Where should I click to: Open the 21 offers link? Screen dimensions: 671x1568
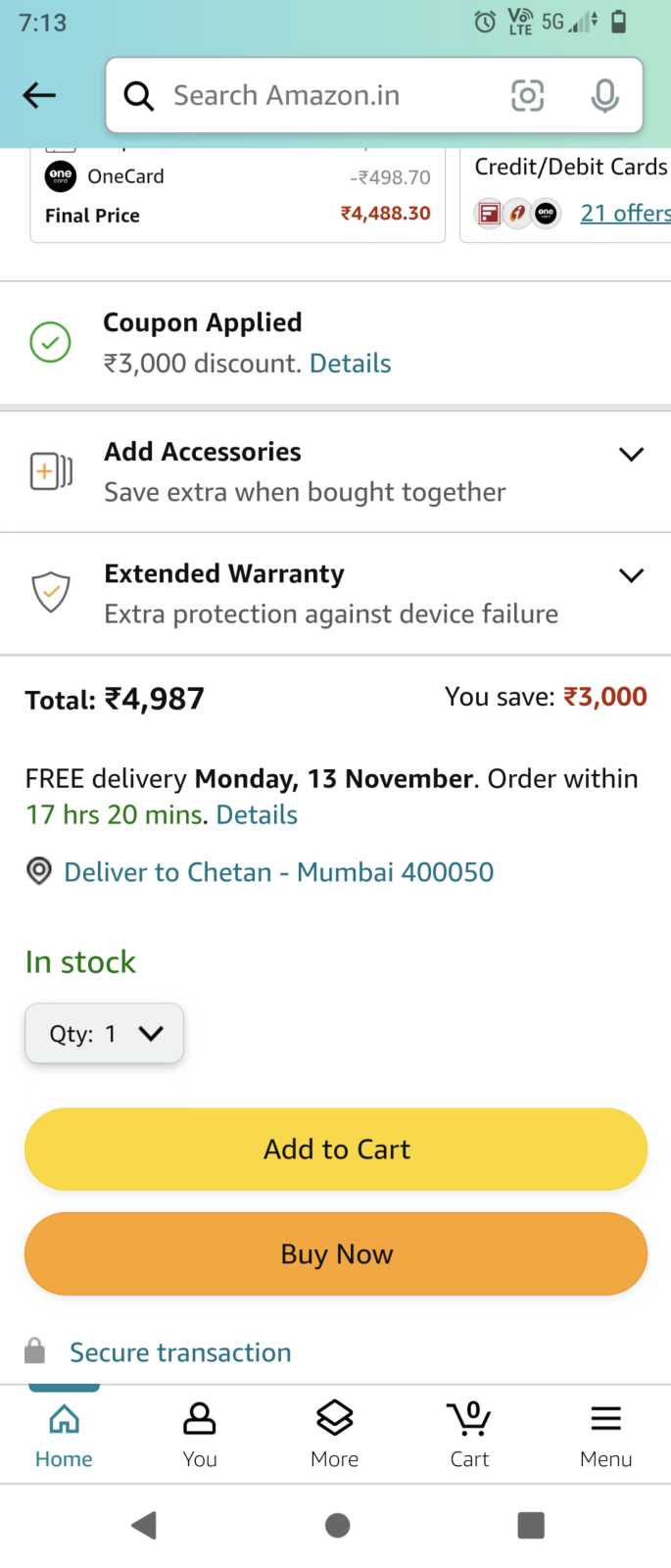625,213
